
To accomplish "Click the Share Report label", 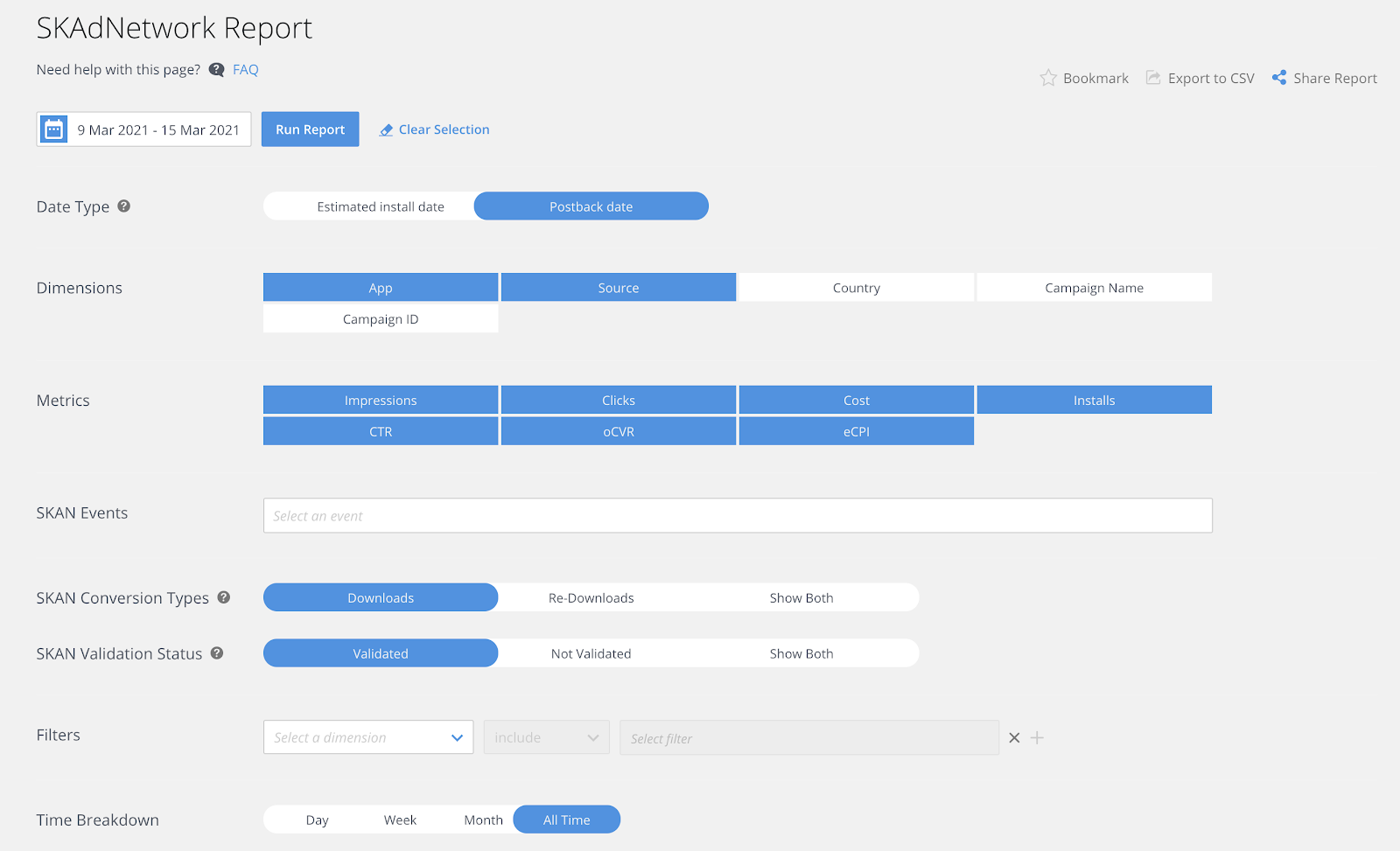I will pyautogui.click(x=1335, y=78).
